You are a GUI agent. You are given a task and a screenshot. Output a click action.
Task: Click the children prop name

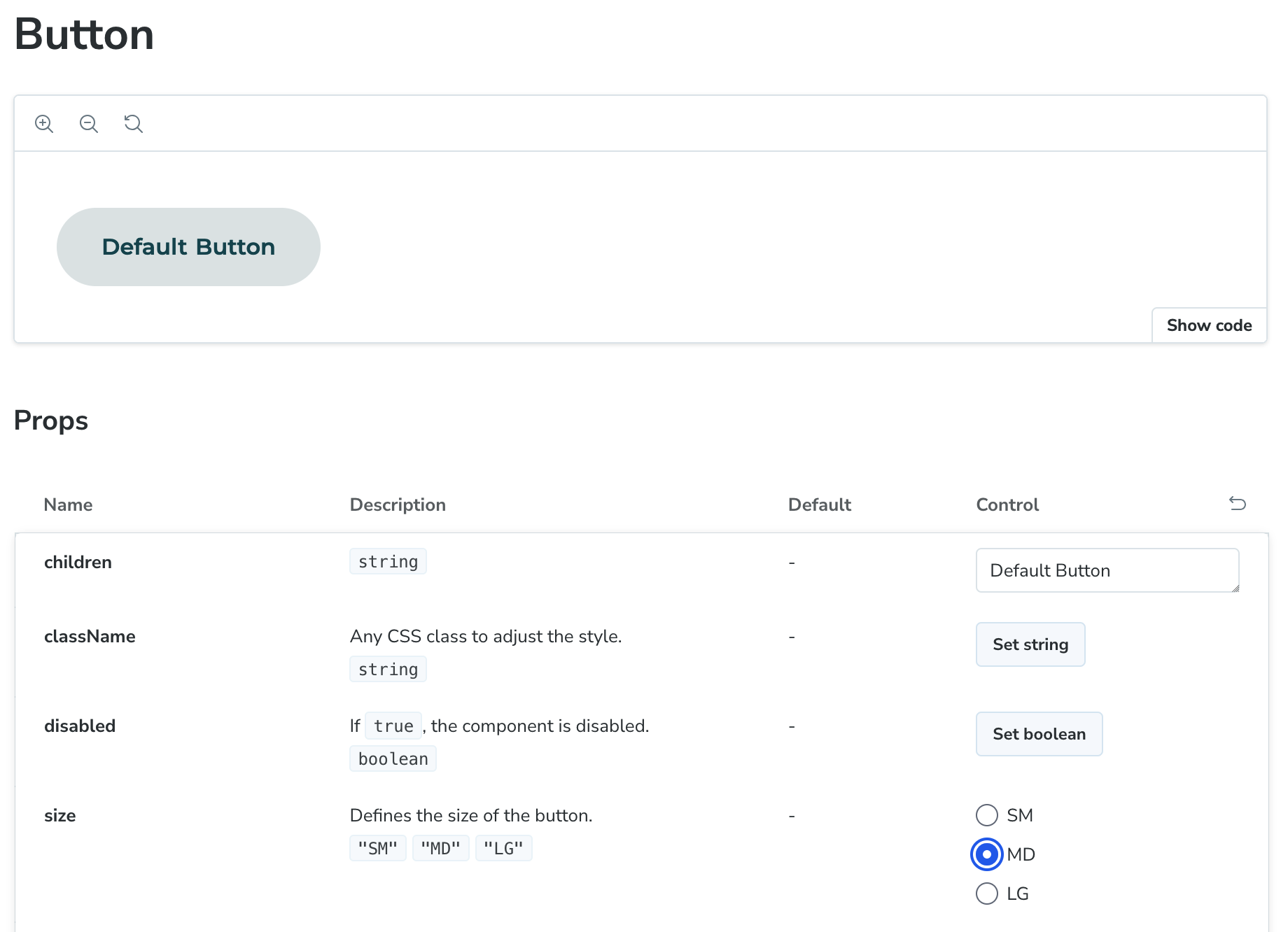coord(78,562)
